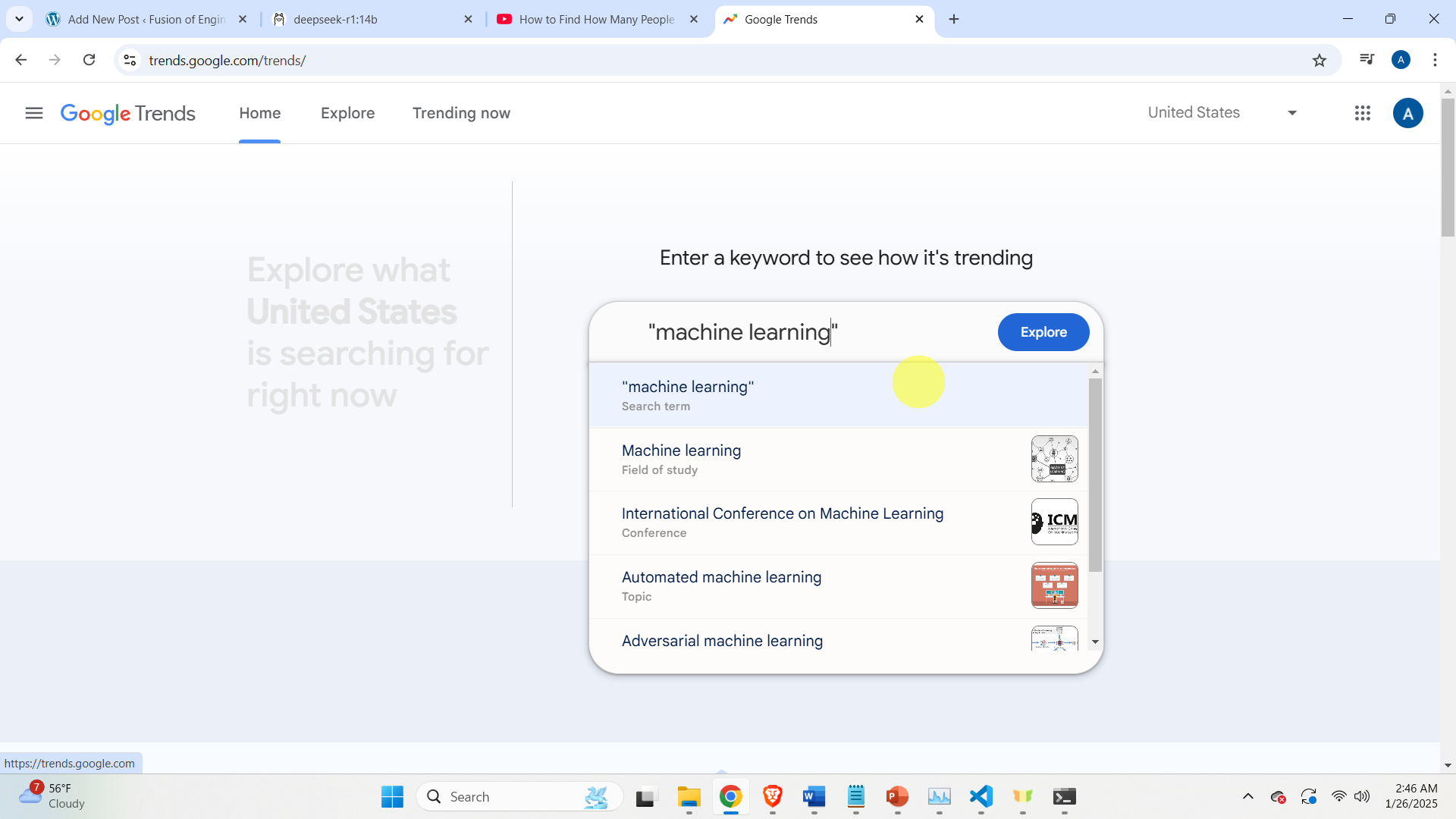The width and height of the screenshot is (1456, 819).
Task: Open the volume speaker tray icon
Action: point(1362,796)
